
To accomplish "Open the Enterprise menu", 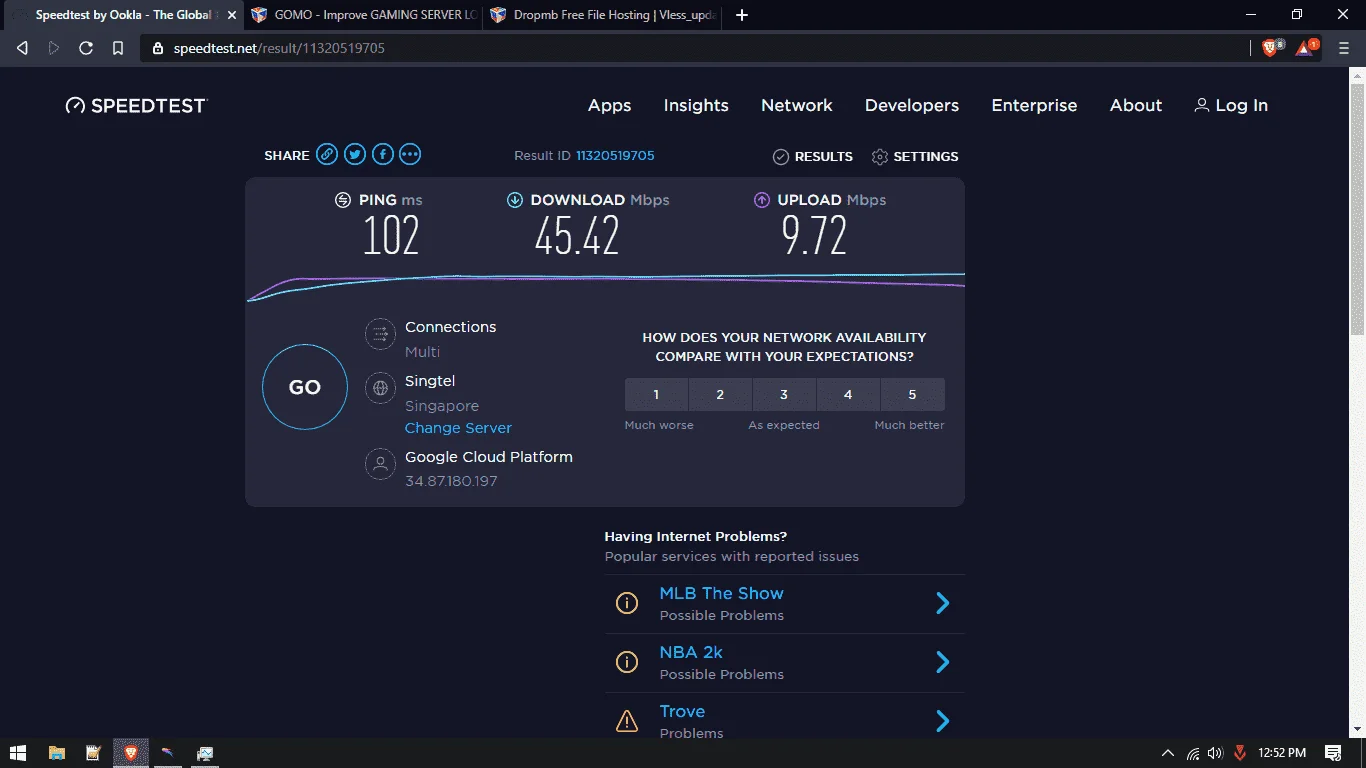I will tap(1034, 105).
